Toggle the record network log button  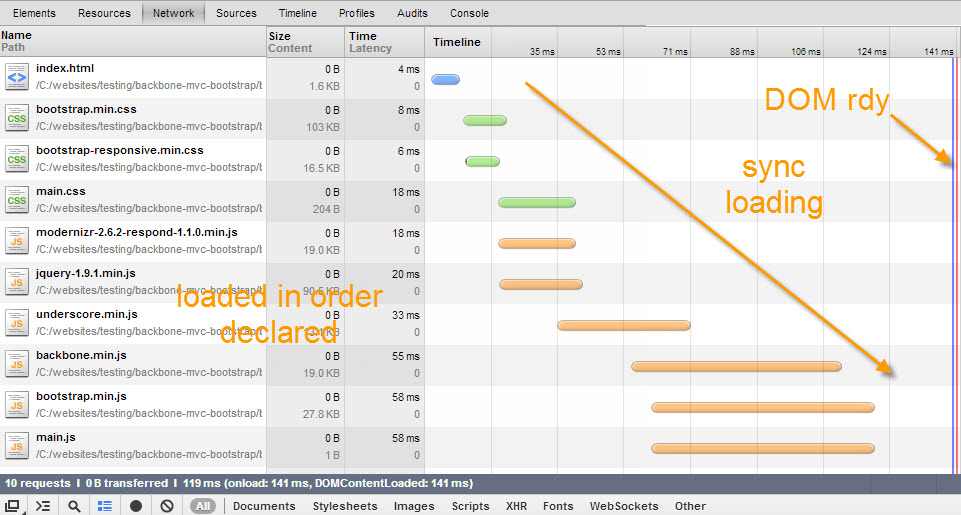[x=136, y=506]
